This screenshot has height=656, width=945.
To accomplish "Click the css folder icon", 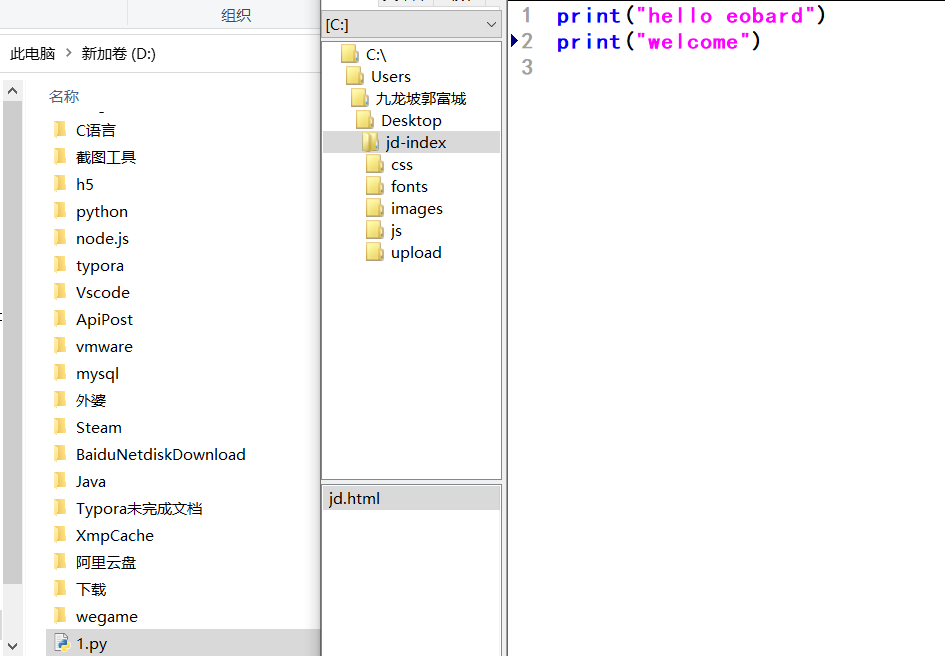I will point(375,164).
